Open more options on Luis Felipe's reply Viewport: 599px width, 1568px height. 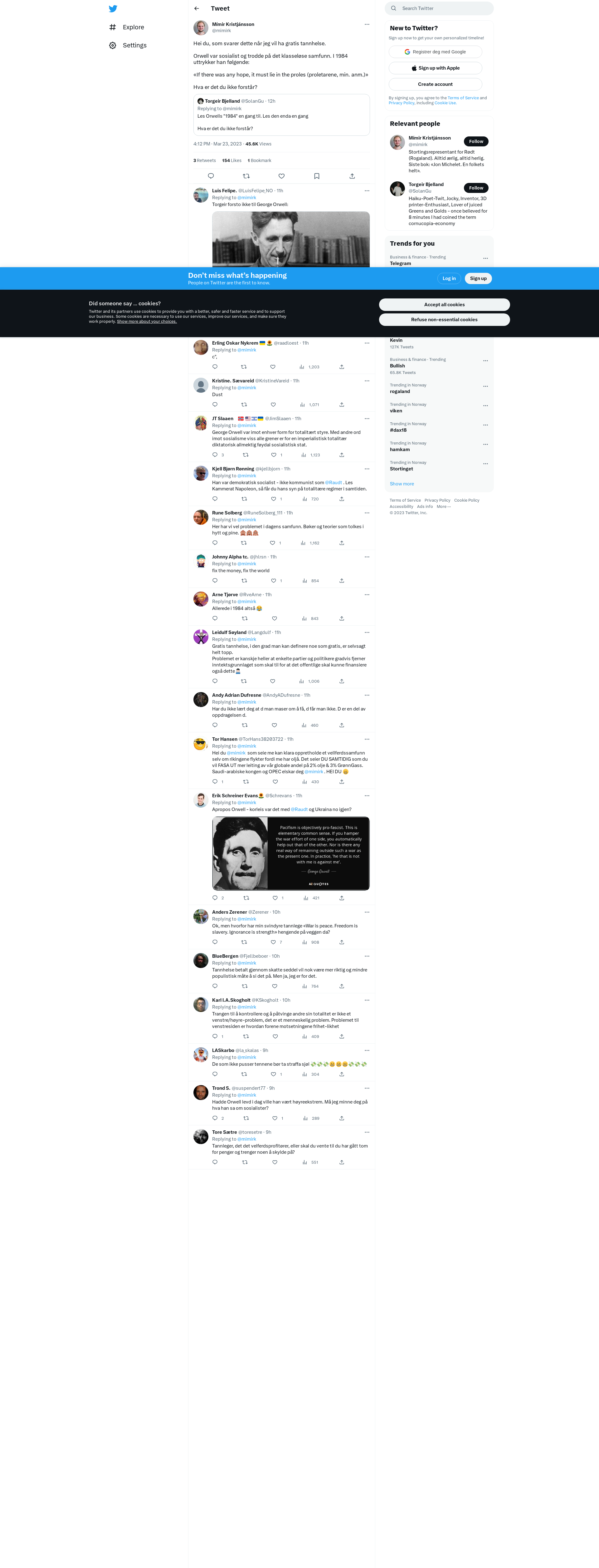pos(367,190)
